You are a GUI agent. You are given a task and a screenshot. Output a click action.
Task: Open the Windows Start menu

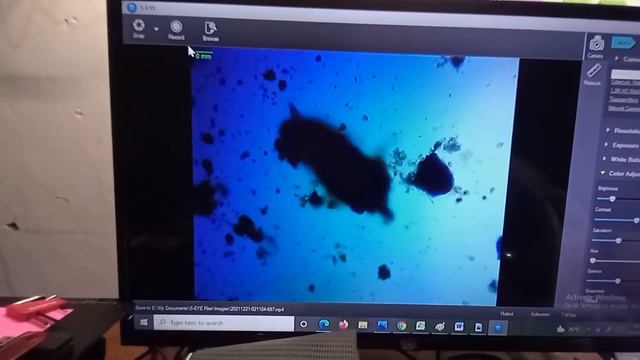click(x=144, y=322)
